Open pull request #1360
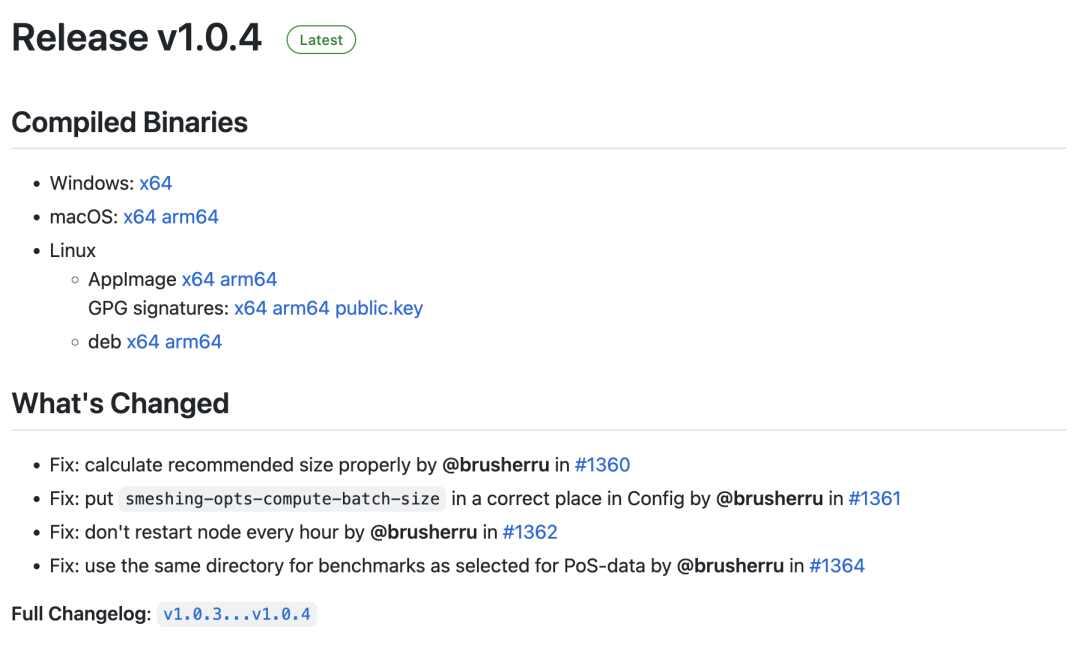The width and height of the screenshot is (1080, 663). pyautogui.click(x=602, y=465)
